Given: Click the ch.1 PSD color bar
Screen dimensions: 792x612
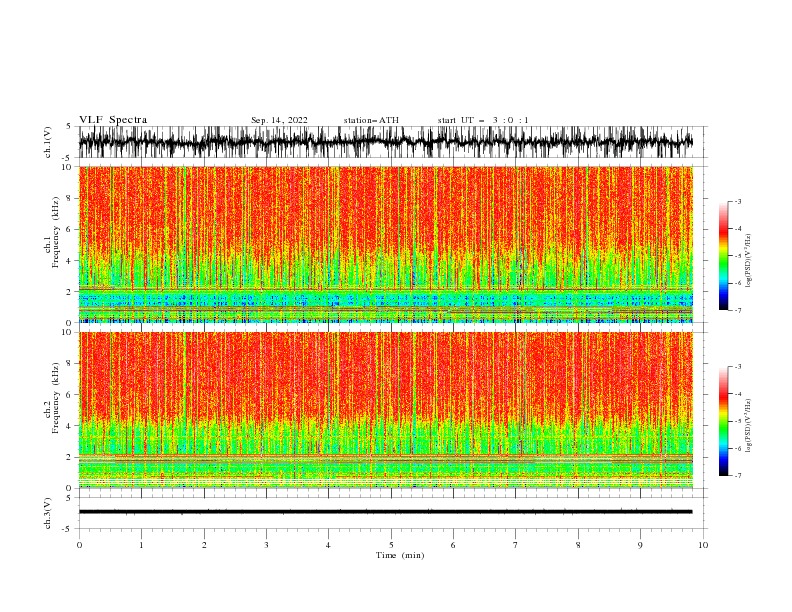Looking at the screenshot, I should click(x=723, y=255).
